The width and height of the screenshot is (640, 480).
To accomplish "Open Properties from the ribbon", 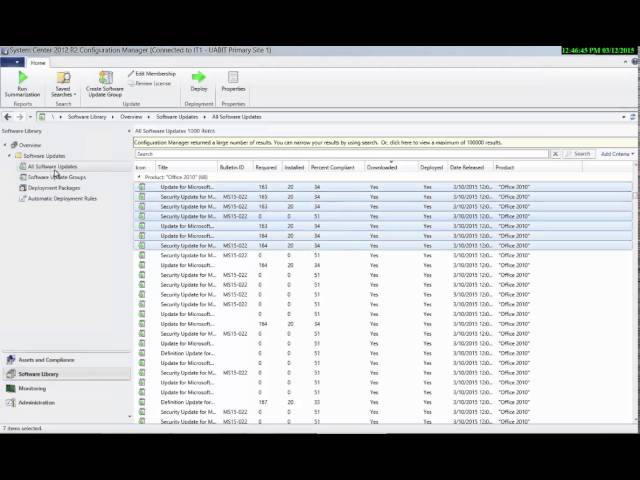I will click(x=233, y=81).
